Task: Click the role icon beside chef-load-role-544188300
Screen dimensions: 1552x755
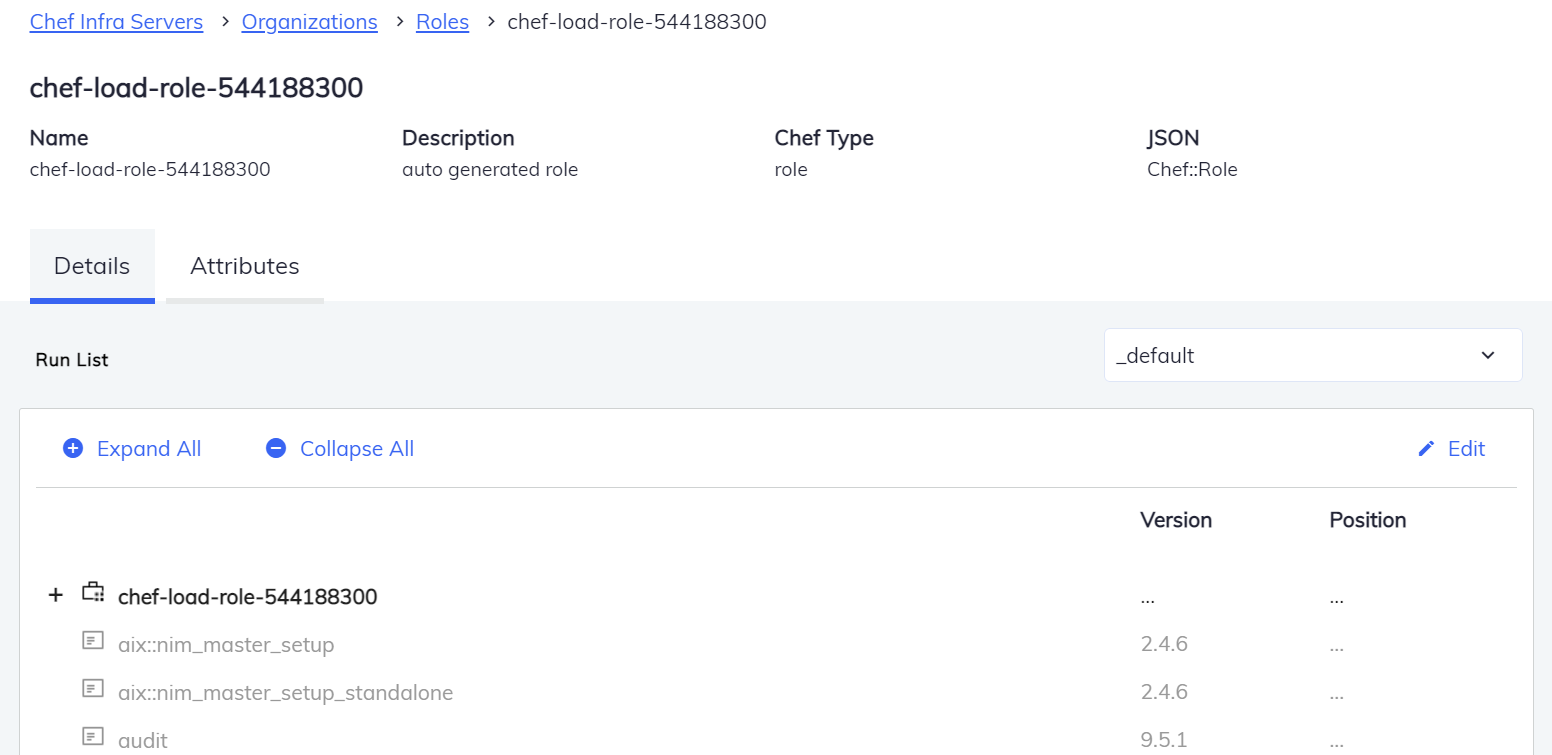Action: point(93,592)
